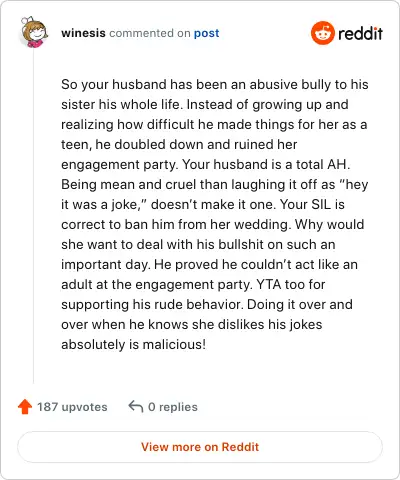Open the blue "post" link

coord(207,33)
